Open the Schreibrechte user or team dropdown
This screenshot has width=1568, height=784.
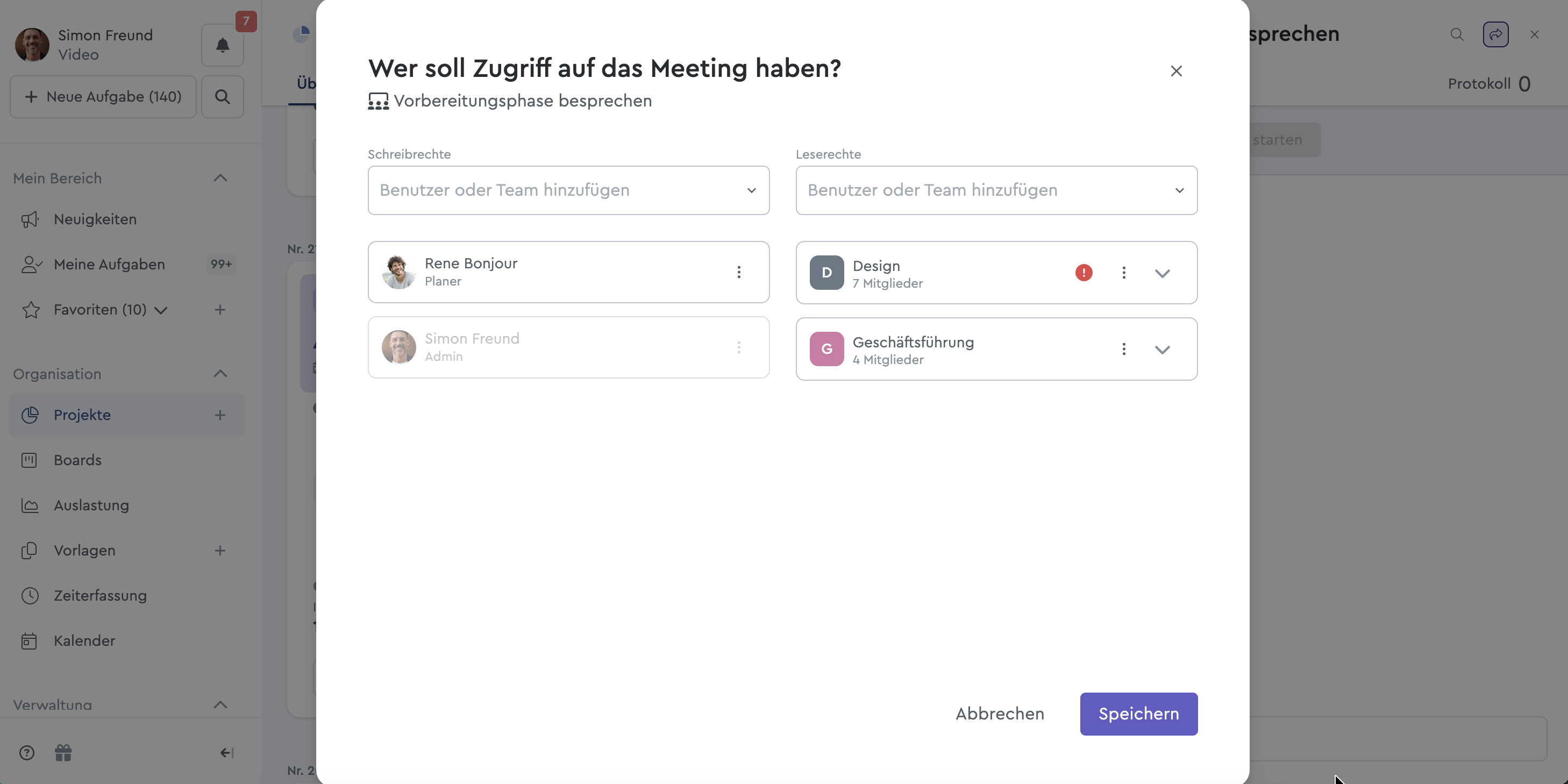tap(568, 190)
